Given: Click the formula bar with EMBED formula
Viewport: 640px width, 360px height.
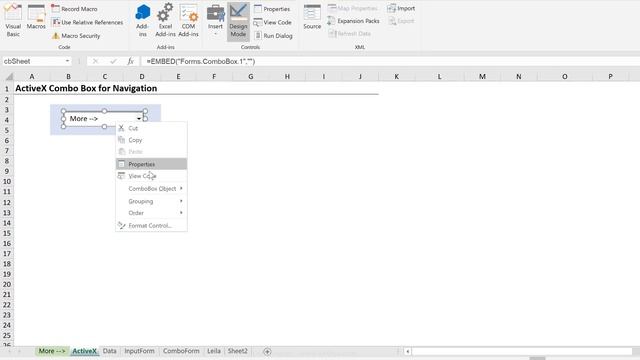Looking at the screenshot, I should [x=390, y=61].
